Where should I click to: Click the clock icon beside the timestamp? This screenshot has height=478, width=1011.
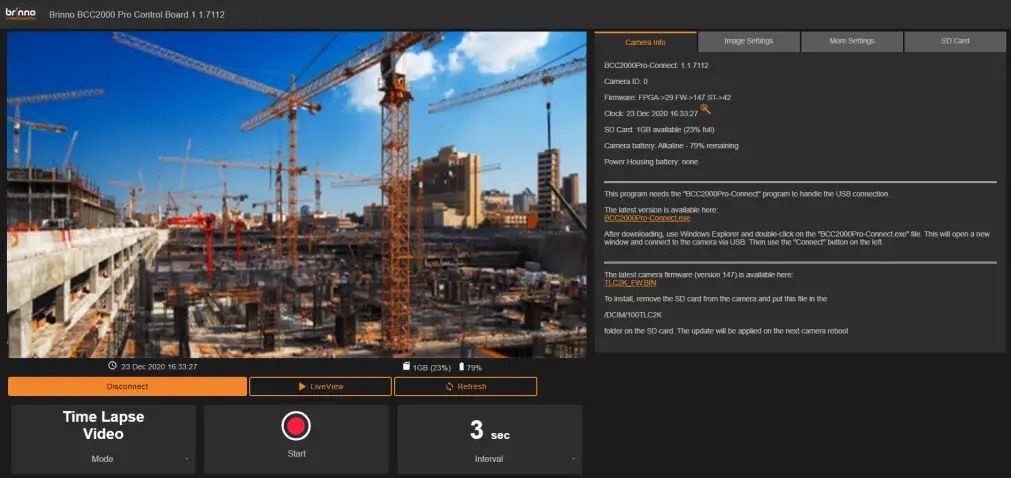point(112,367)
